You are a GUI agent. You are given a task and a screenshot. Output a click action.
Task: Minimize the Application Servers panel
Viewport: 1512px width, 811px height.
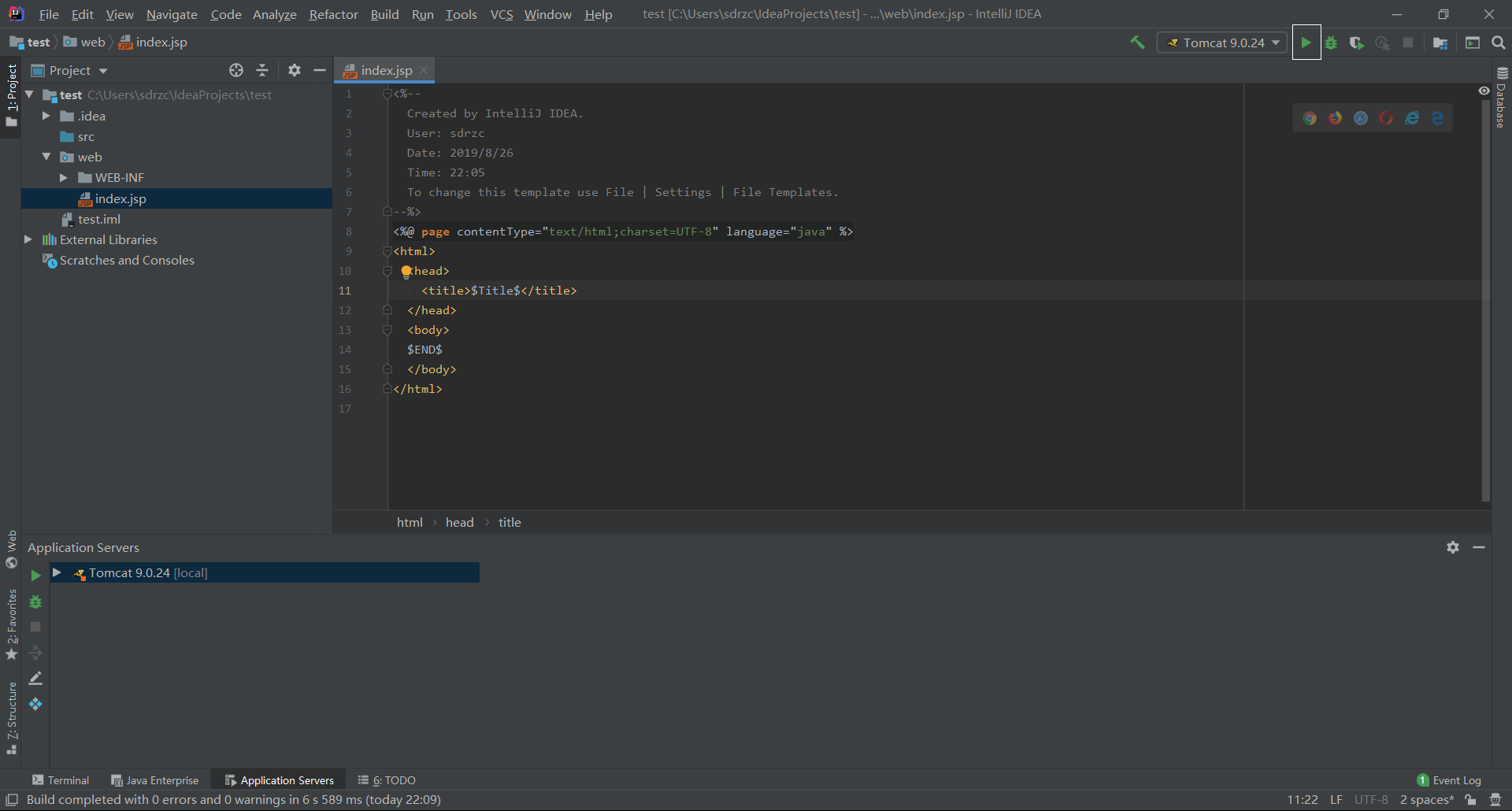pos(1479,547)
